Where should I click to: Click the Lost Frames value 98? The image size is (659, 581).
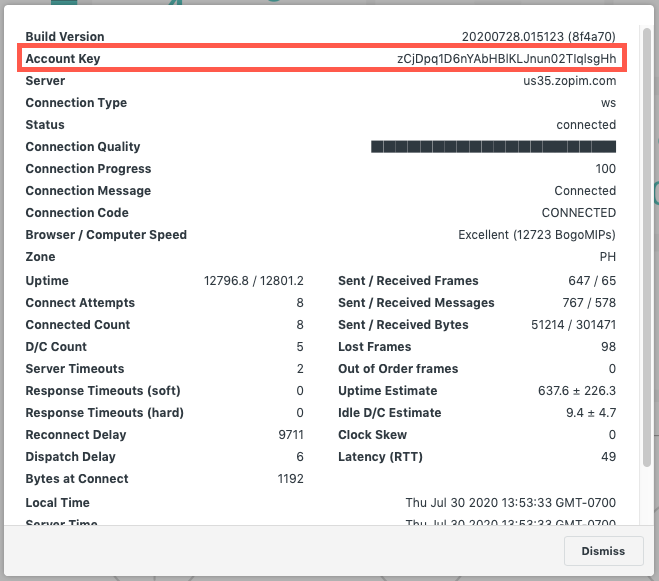coord(608,347)
